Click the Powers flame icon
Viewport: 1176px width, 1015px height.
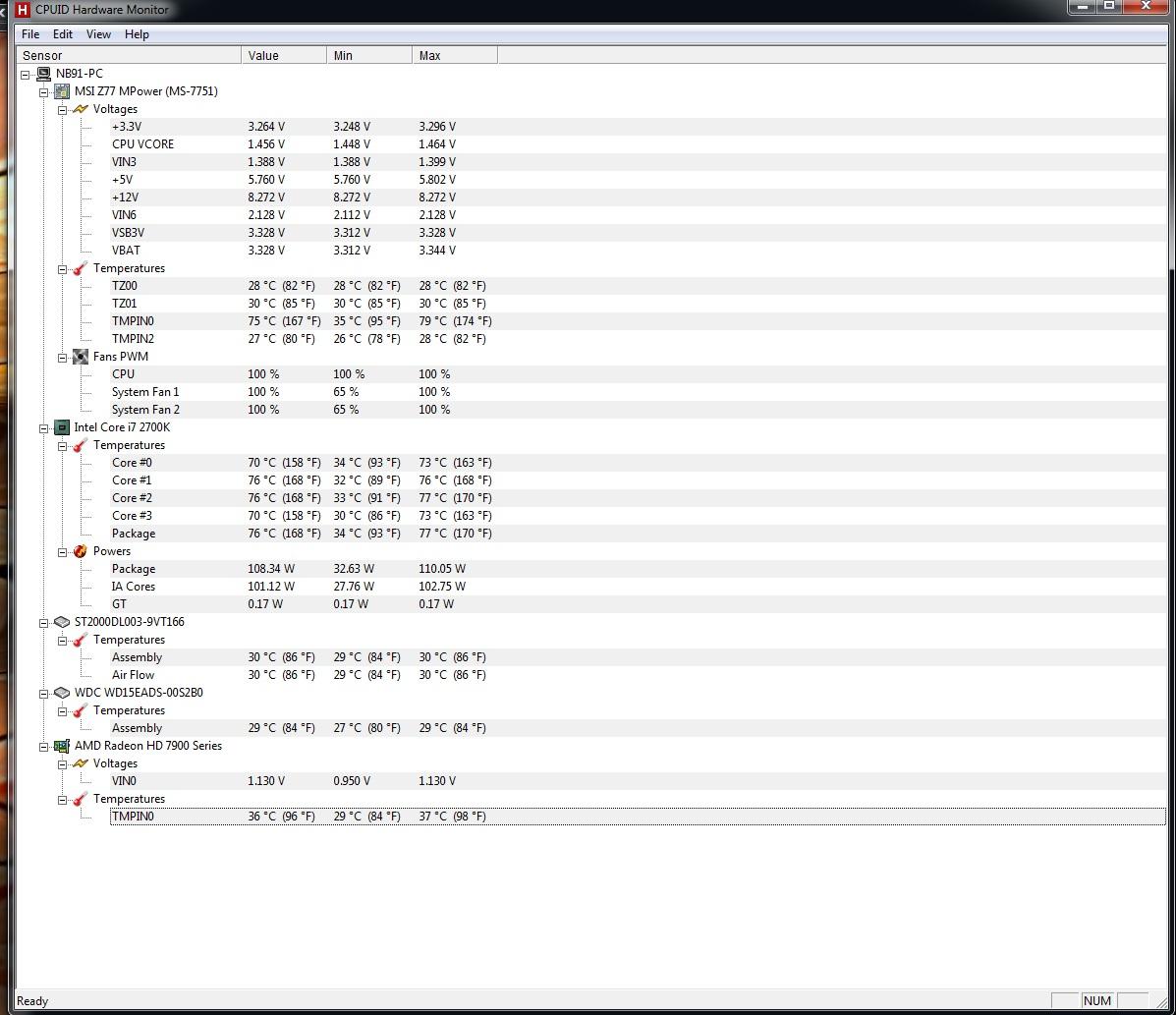pyautogui.click(x=81, y=551)
